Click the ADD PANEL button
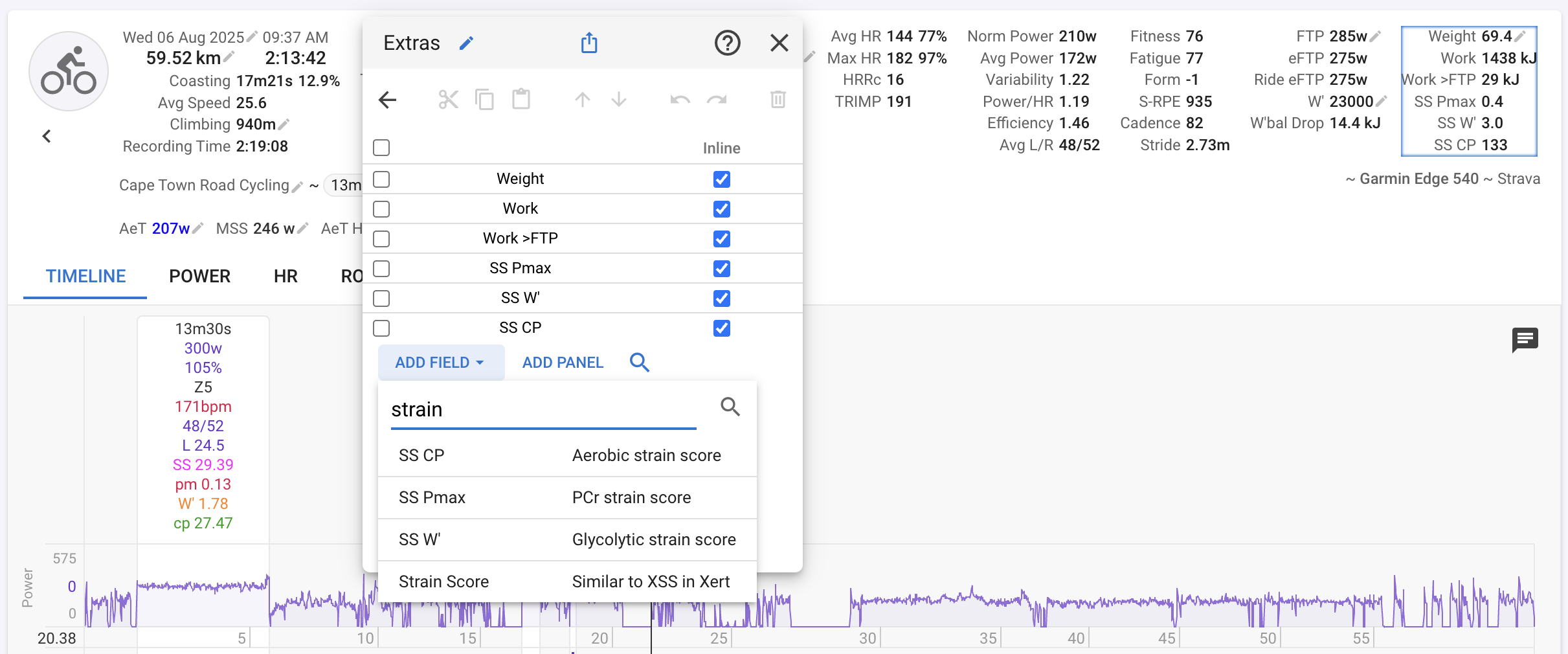 point(563,363)
